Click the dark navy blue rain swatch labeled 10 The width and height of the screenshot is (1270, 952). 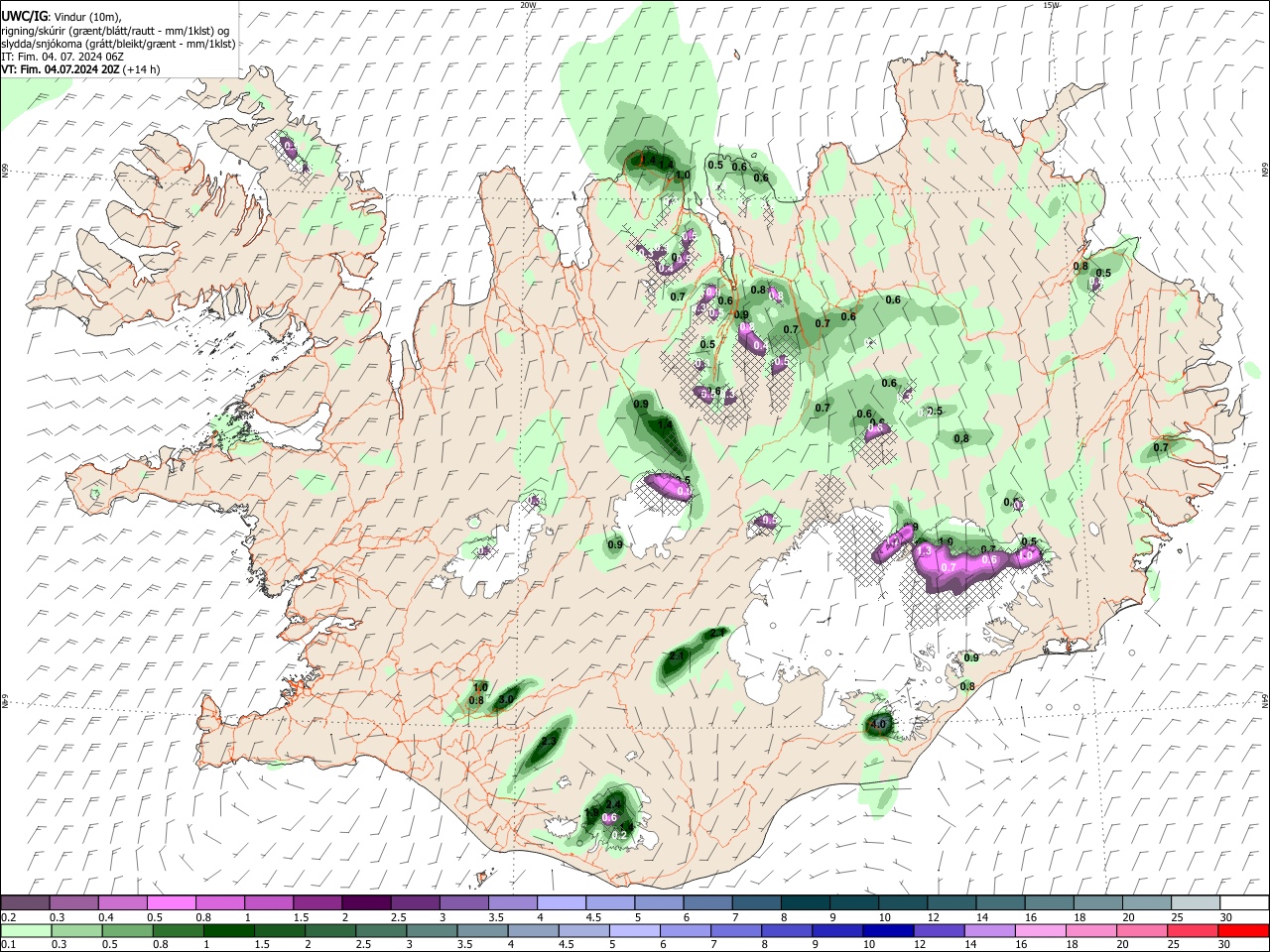pyautogui.click(x=889, y=930)
